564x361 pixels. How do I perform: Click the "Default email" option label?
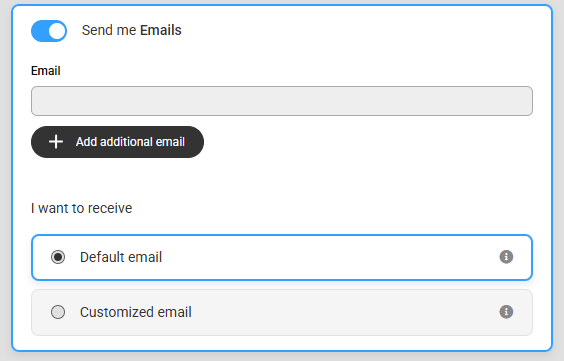(x=121, y=257)
